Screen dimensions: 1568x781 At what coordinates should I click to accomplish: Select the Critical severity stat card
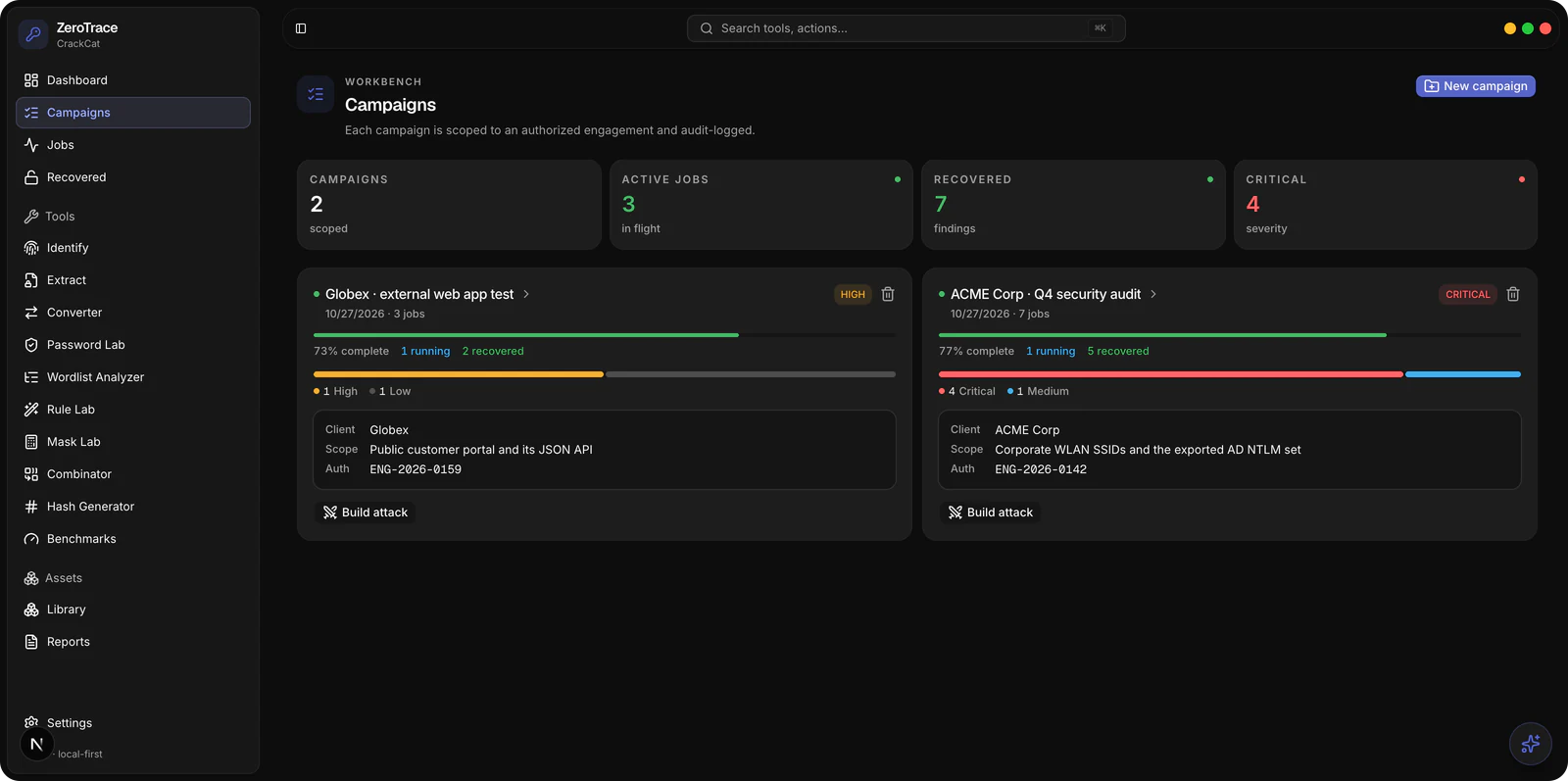pos(1386,205)
